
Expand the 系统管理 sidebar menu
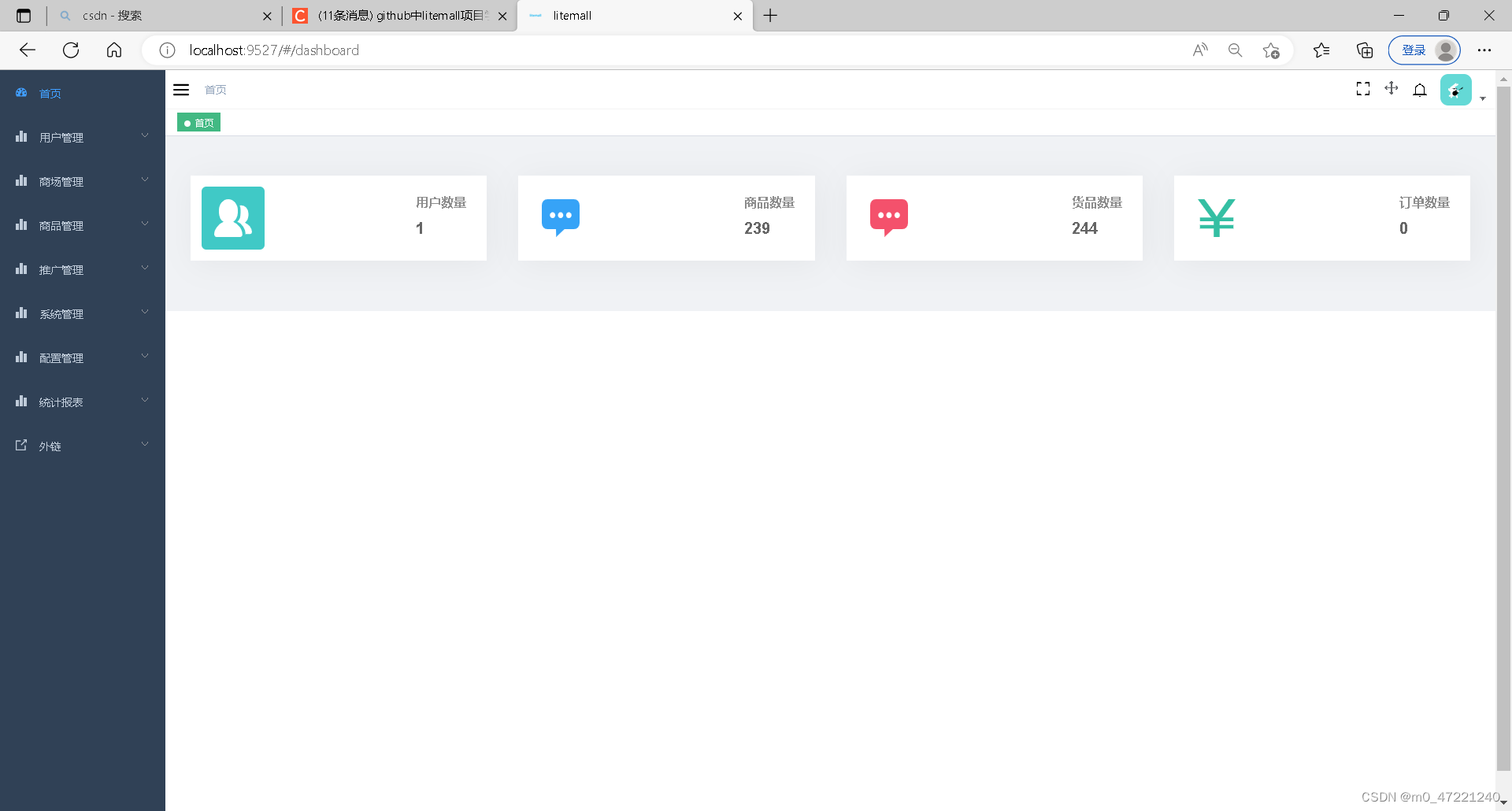[62, 313]
